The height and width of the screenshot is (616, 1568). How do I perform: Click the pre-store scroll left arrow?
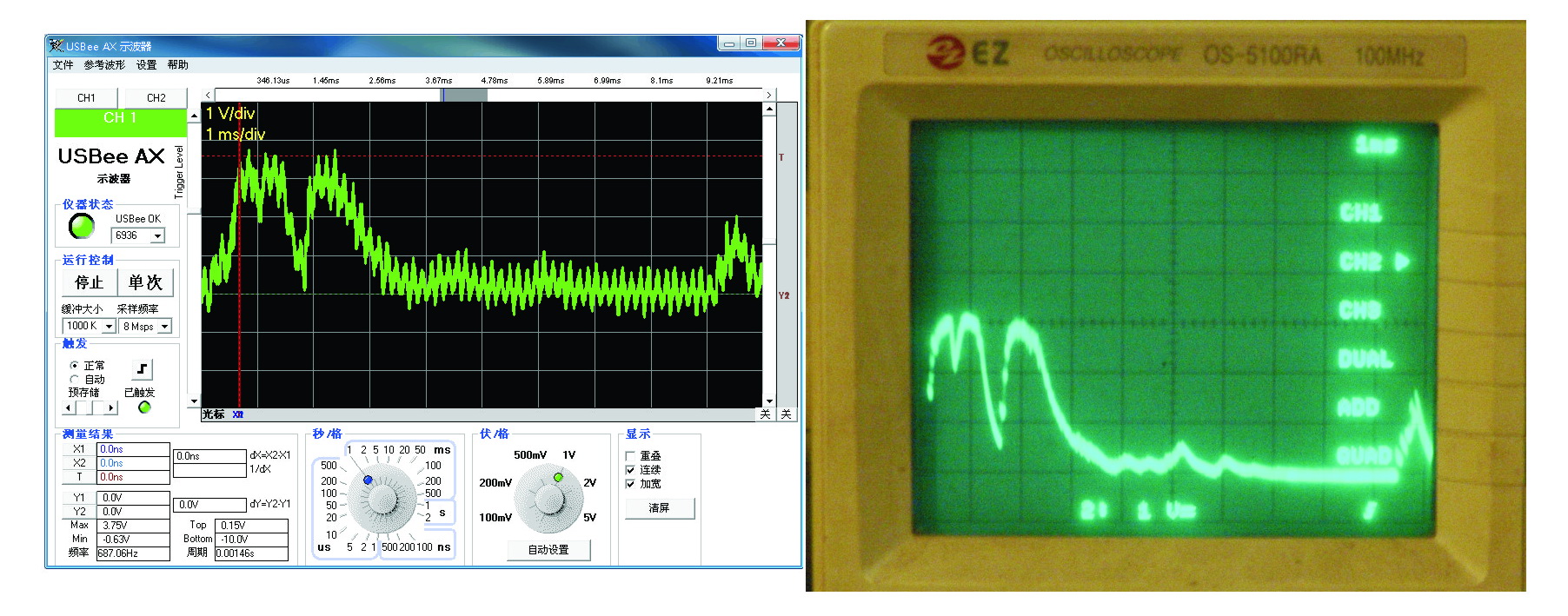(x=69, y=407)
